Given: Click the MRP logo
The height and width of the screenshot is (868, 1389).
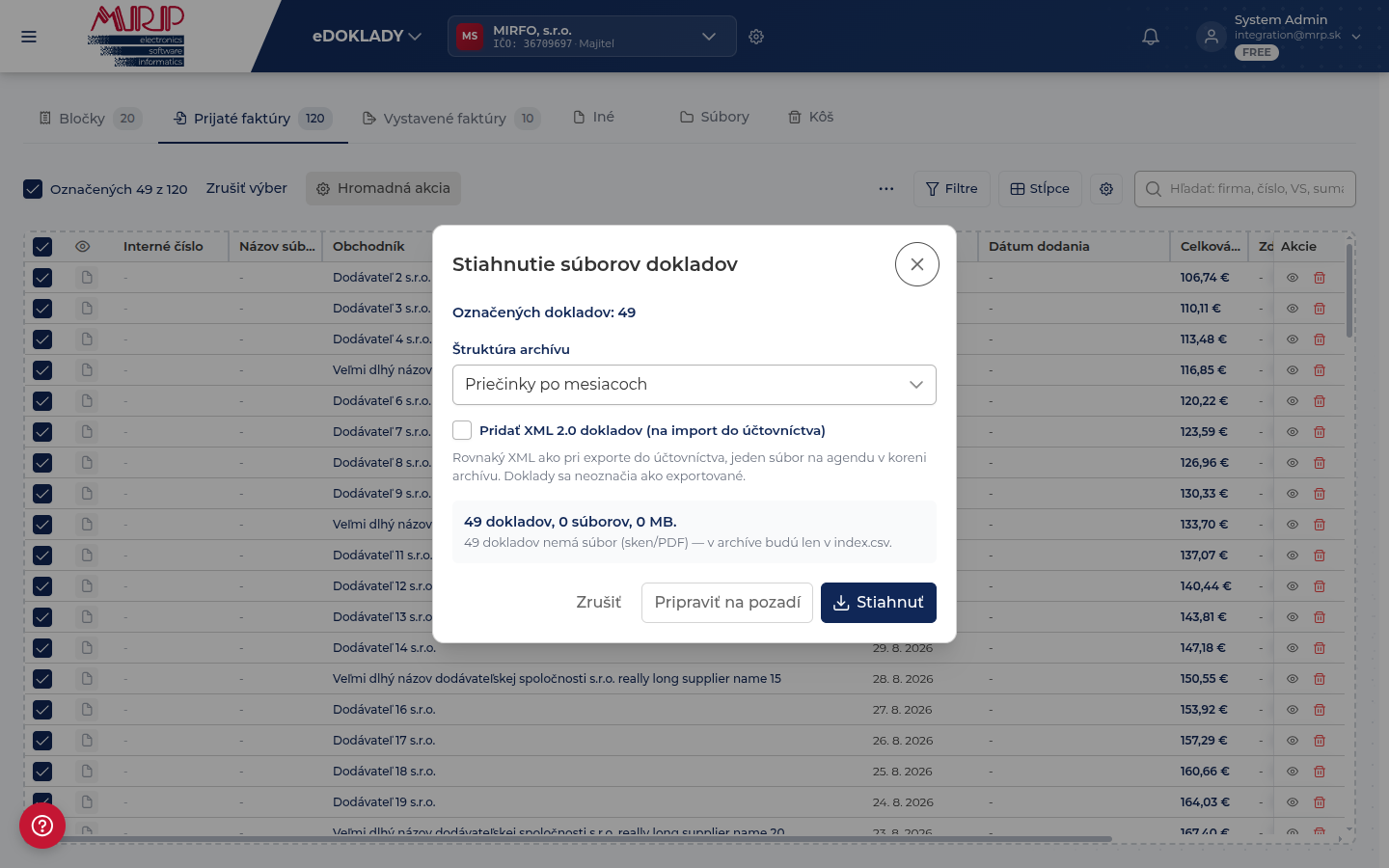Looking at the screenshot, I should tap(136, 37).
